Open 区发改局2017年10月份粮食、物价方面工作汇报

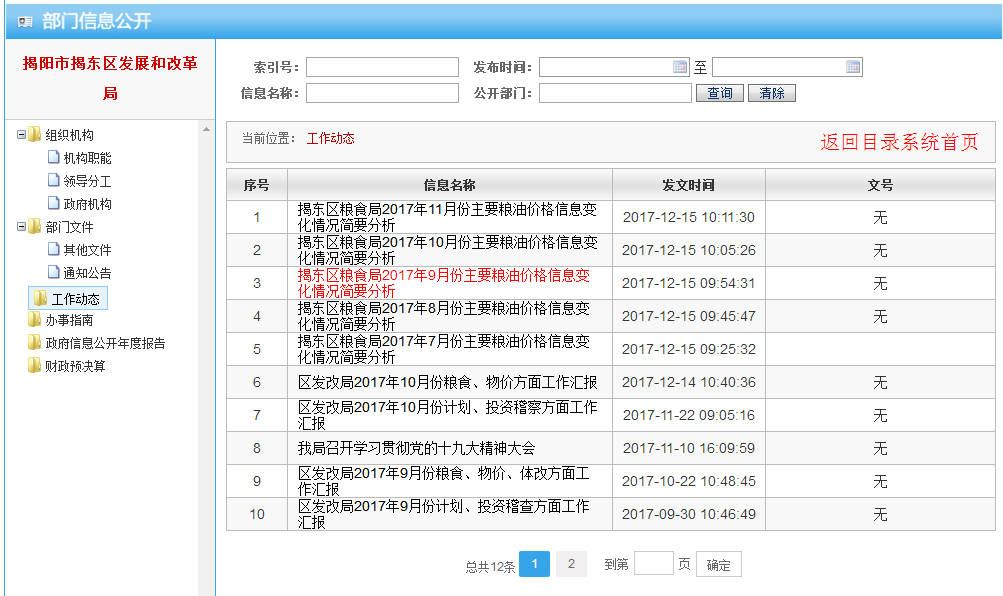tap(447, 382)
